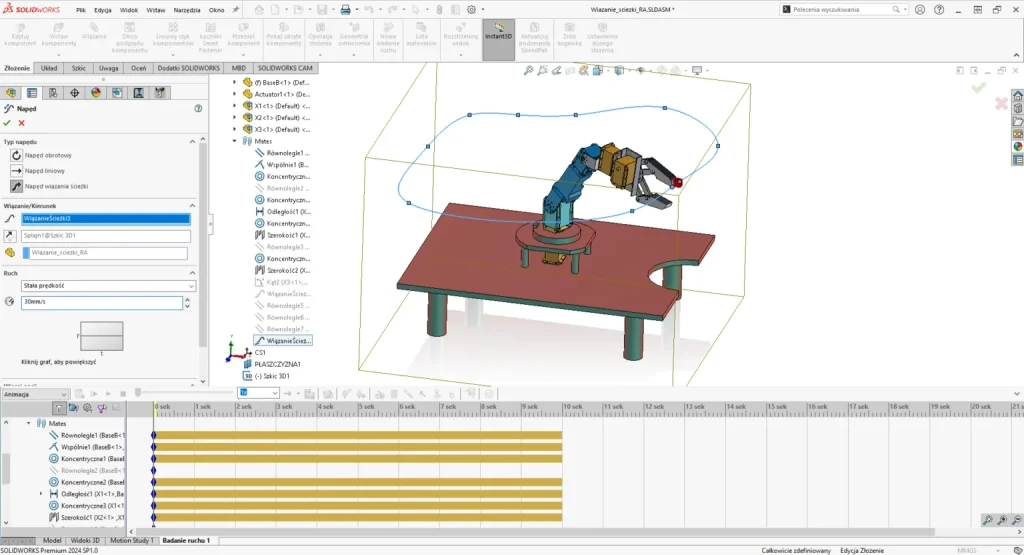The height and width of the screenshot is (555, 1024).
Task: Select the Napęd liniowy (linear motor) icon
Action: [x=16, y=170]
